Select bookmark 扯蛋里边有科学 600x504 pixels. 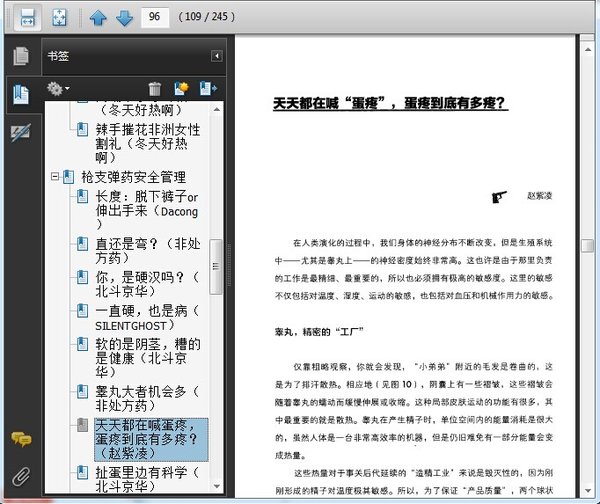point(147,479)
